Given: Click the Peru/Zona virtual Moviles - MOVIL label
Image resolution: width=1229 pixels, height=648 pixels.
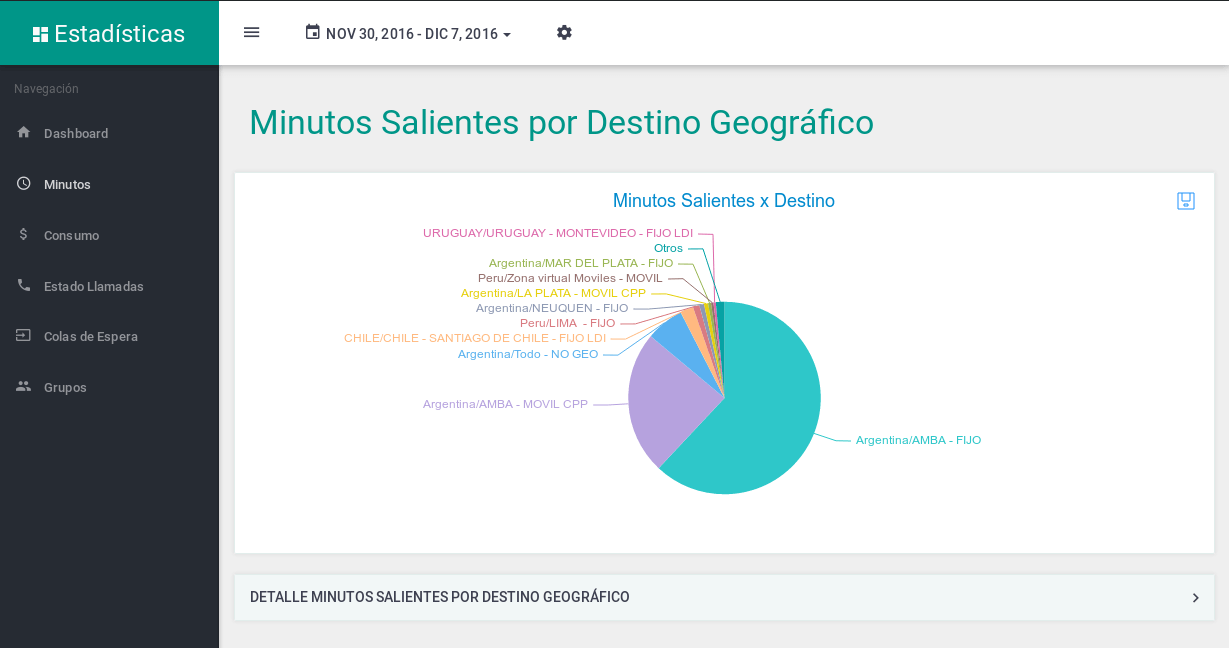Looking at the screenshot, I should coord(570,278).
